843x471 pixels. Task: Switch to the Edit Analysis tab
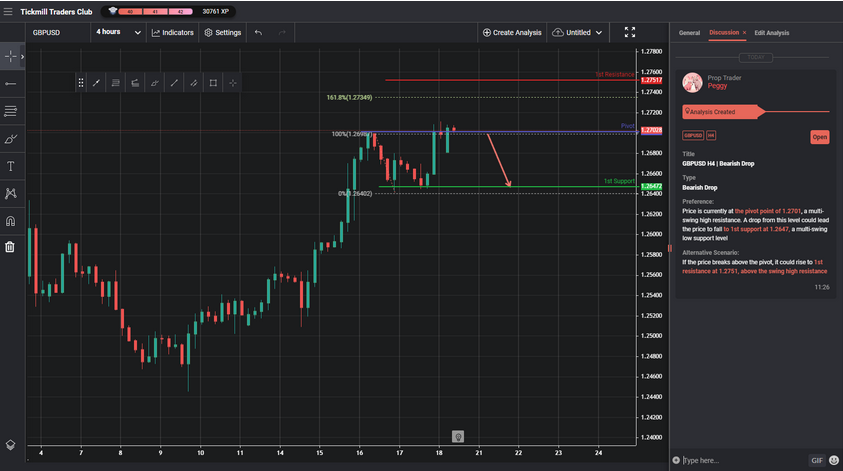(771, 33)
